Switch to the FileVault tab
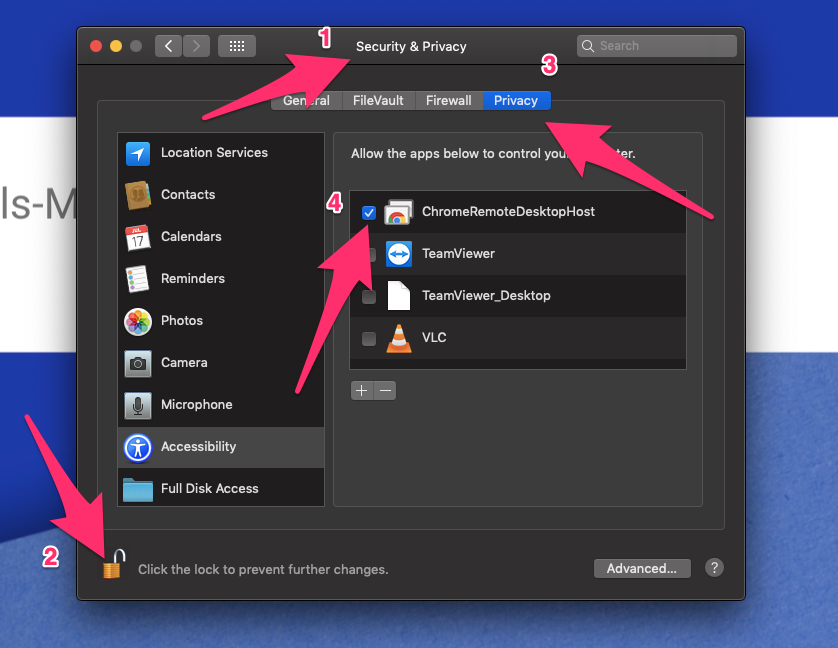Viewport: 838px width, 648px height. coord(378,101)
